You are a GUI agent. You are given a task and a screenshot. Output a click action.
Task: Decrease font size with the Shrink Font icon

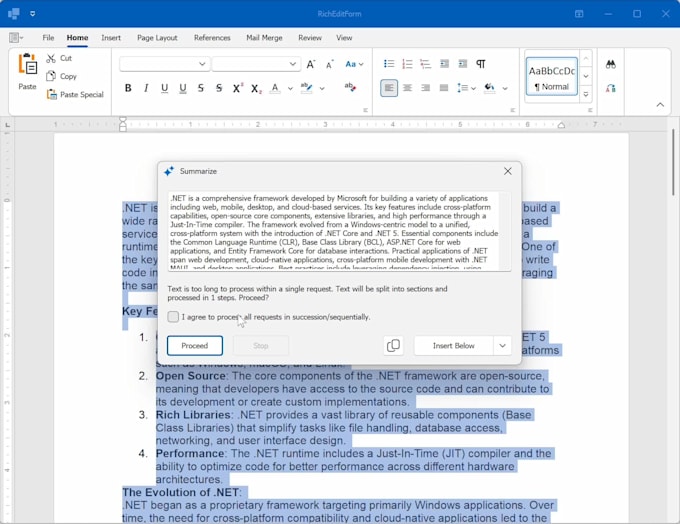(x=330, y=64)
